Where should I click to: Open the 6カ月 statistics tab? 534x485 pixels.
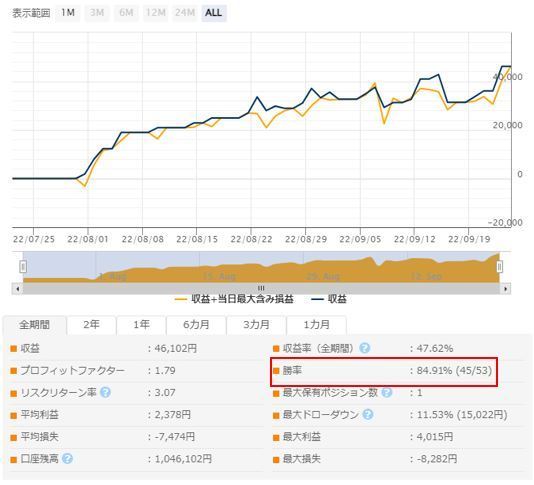point(196,325)
